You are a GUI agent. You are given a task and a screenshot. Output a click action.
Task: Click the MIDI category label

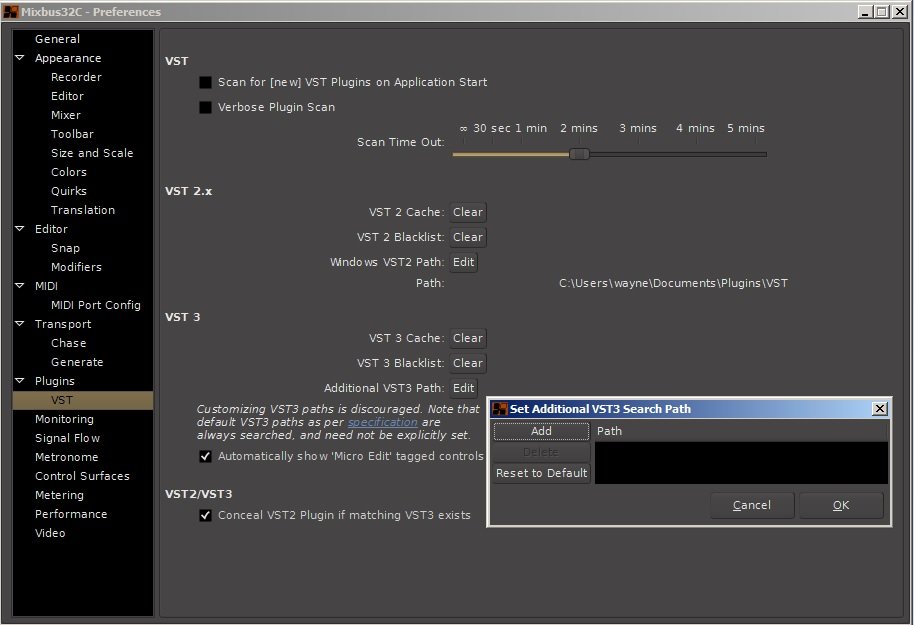(x=46, y=286)
